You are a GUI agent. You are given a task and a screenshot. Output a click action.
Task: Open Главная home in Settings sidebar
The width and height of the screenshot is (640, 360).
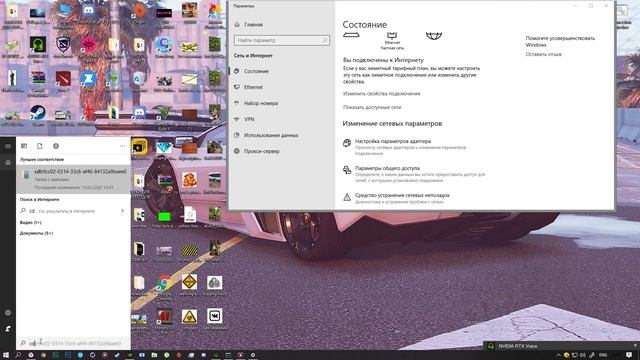[x=253, y=24]
